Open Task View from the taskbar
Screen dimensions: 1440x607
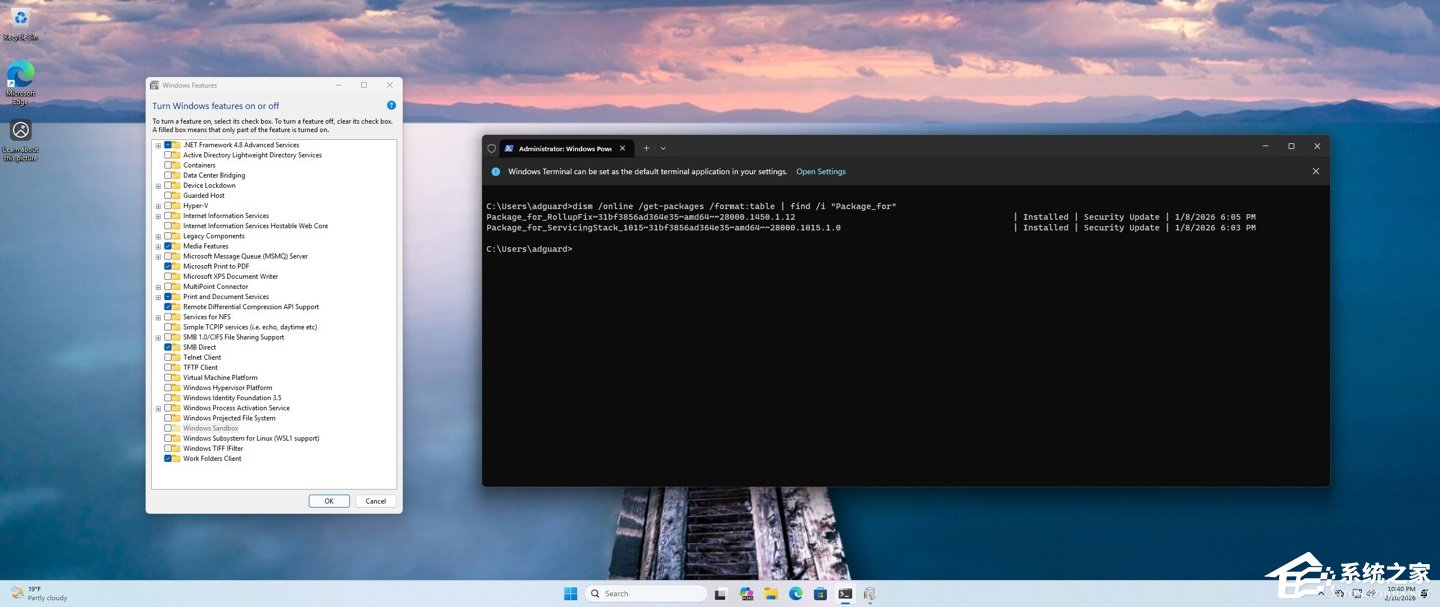720,593
